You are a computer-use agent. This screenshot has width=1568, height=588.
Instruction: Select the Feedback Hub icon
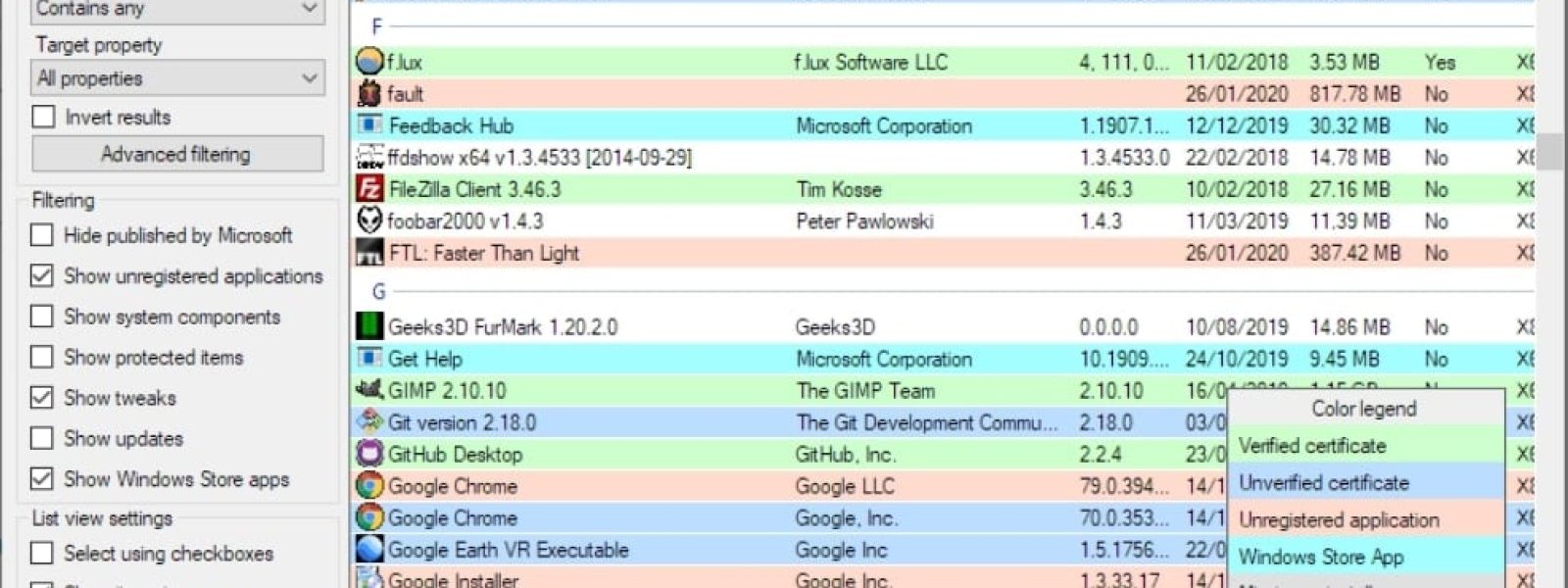(x=369, y=125)
